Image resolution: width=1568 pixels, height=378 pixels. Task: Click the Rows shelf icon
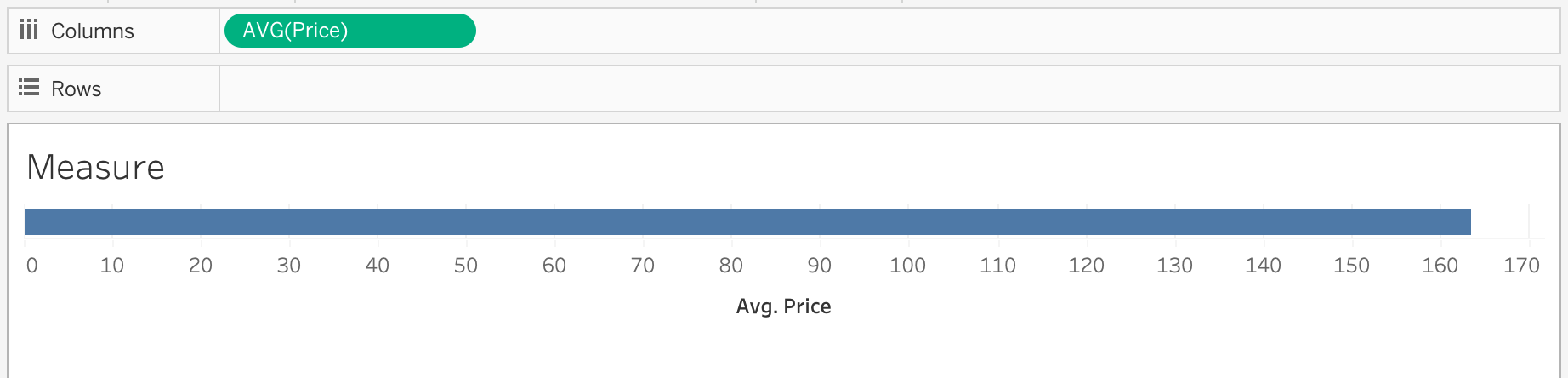(x=29, y=88)
